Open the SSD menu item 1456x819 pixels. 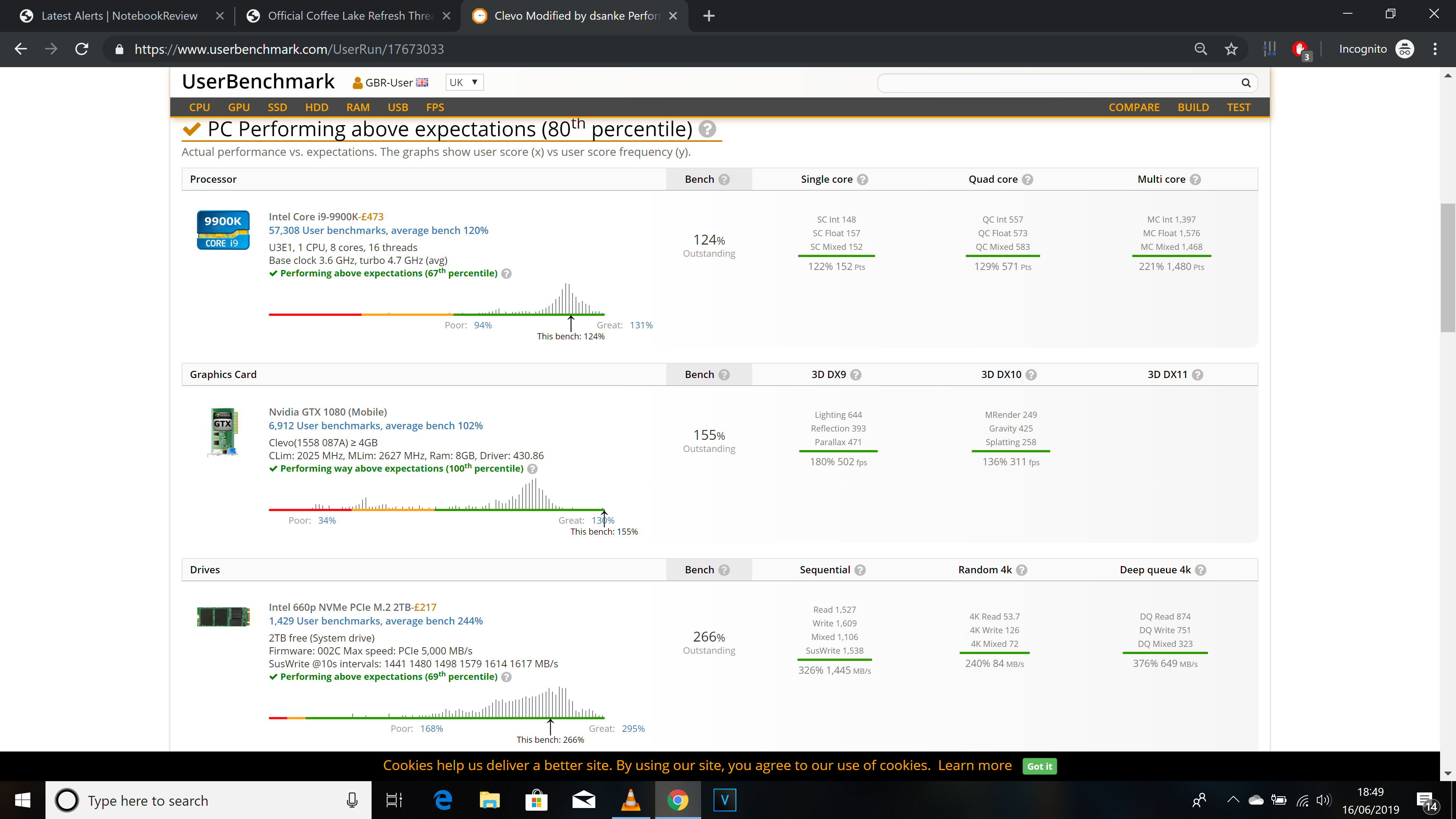click(277, 107)
